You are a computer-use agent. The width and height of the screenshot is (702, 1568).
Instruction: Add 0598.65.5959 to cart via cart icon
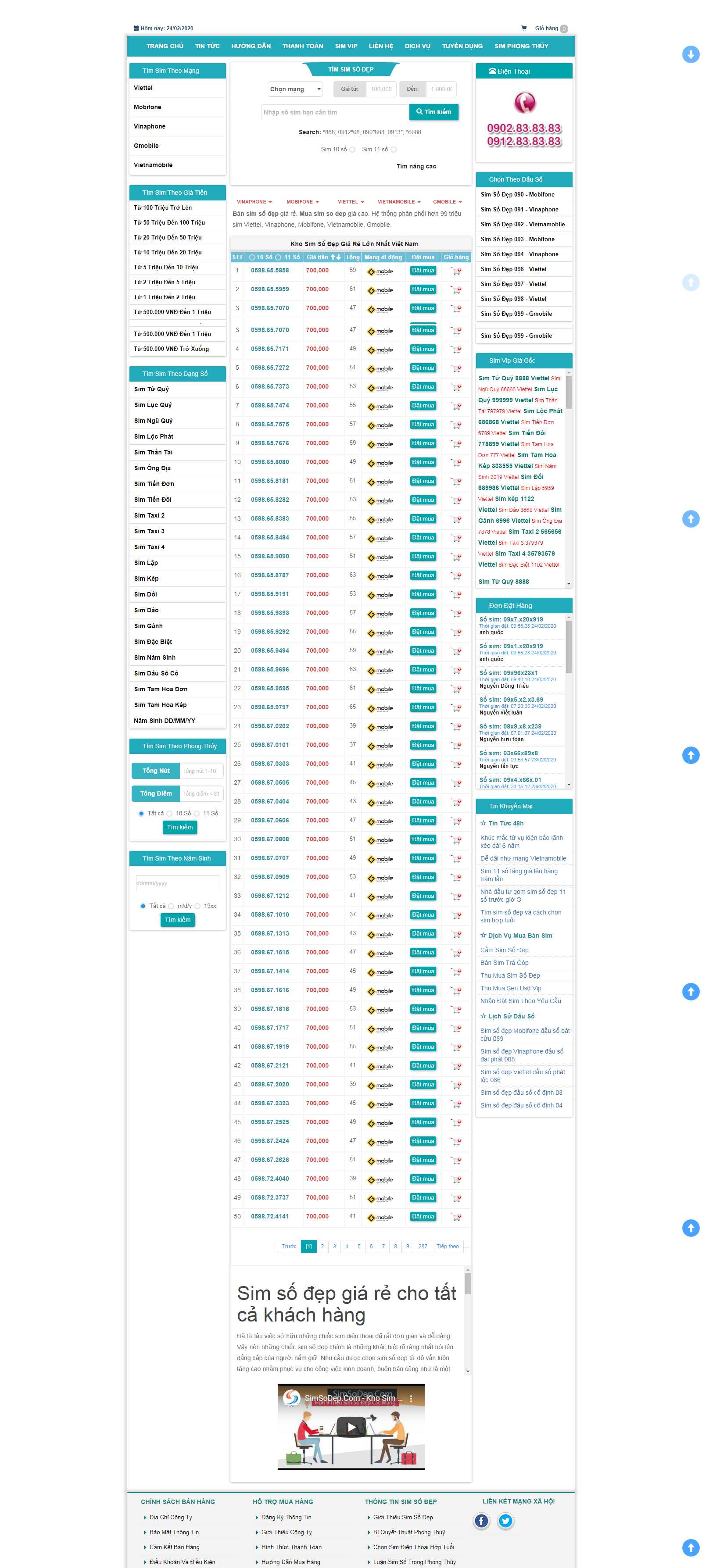(456, 290)
